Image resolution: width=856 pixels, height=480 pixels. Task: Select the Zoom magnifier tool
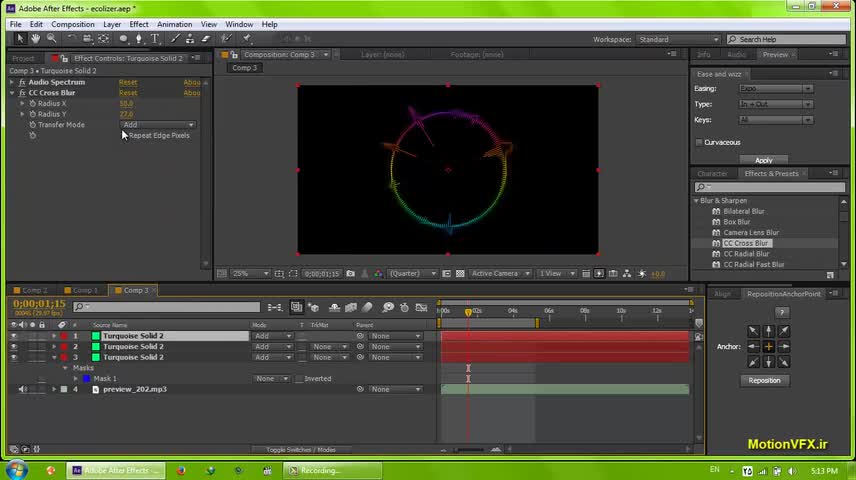click(x=50, y=39)
